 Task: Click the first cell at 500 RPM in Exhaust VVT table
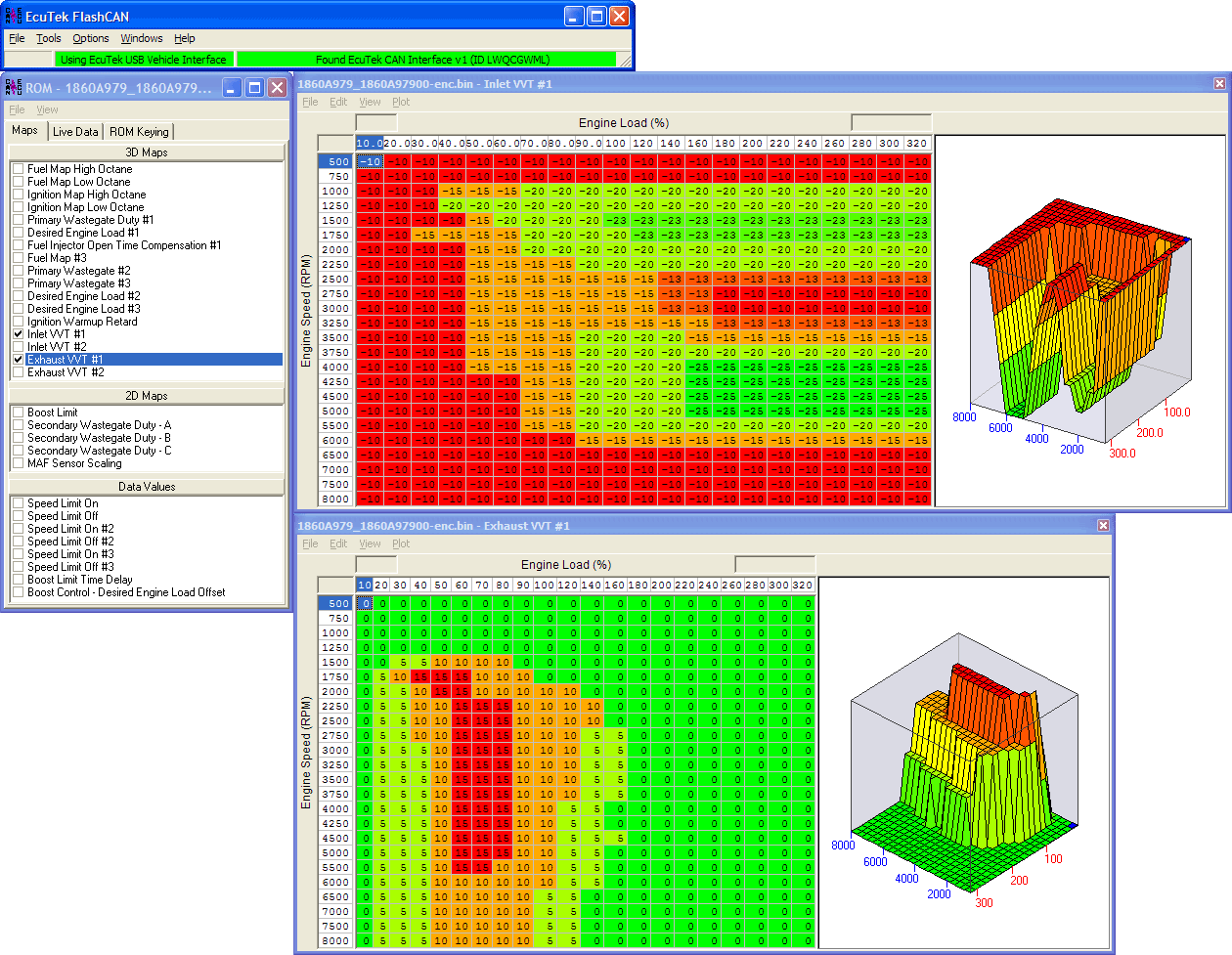365,604
